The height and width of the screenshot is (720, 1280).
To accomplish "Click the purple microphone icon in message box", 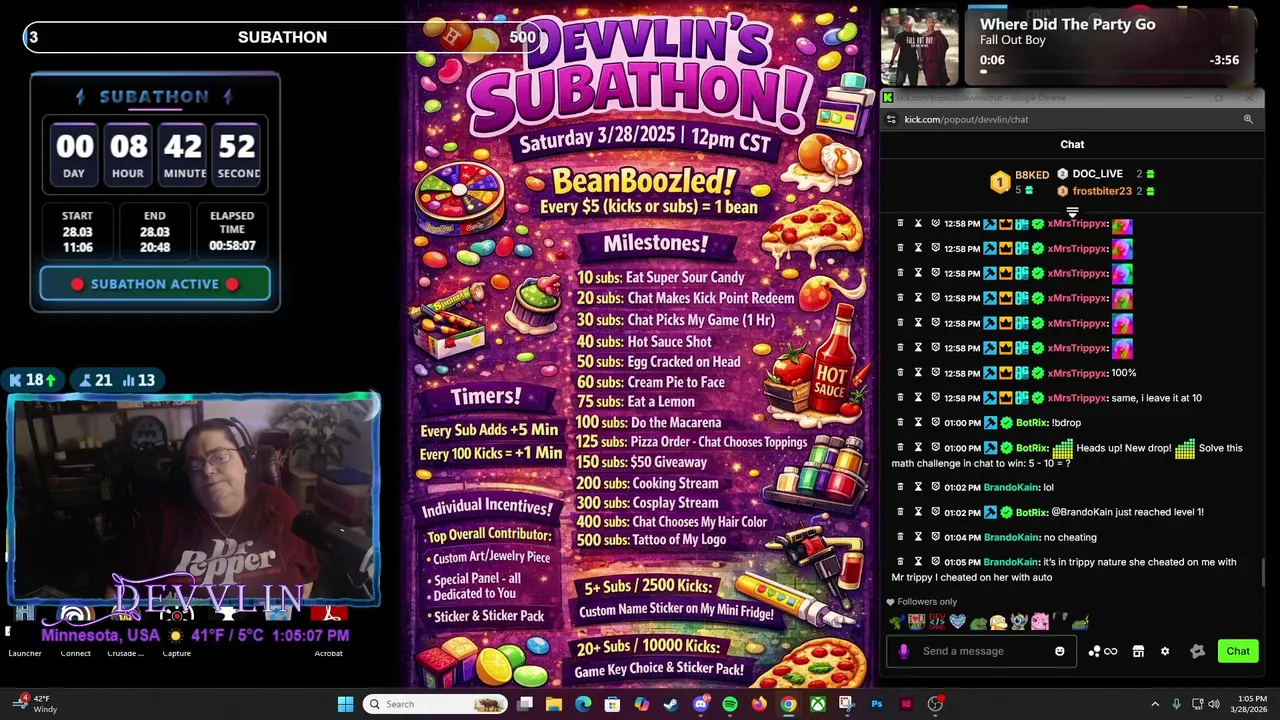I will [904, 651].
